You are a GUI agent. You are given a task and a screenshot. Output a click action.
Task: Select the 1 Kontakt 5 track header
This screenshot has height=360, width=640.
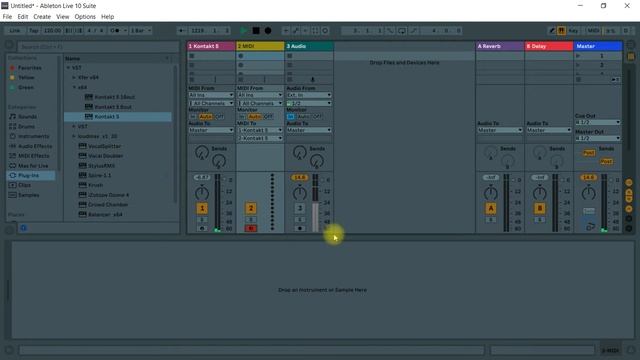[211, 46]
